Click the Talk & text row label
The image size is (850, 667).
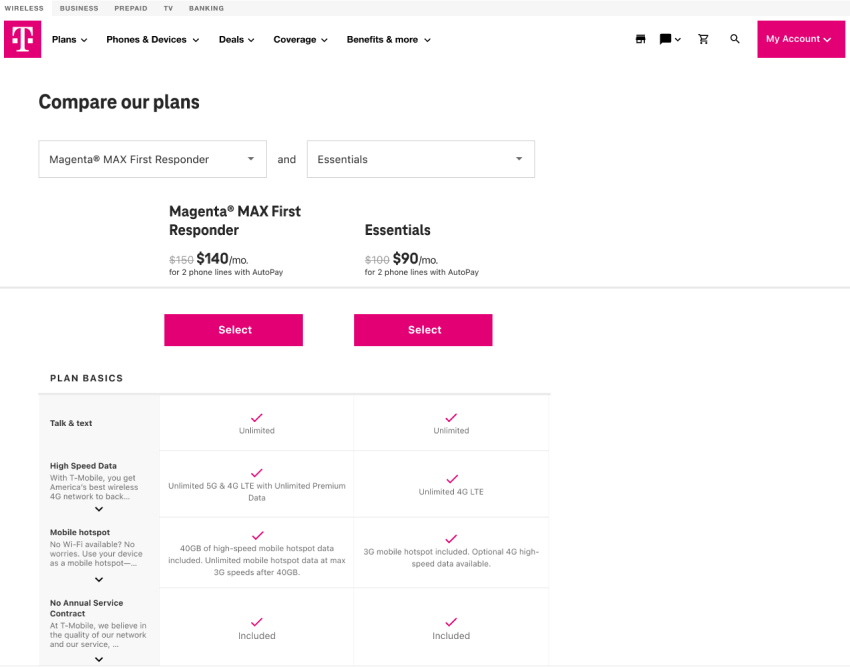click(71, 423)
